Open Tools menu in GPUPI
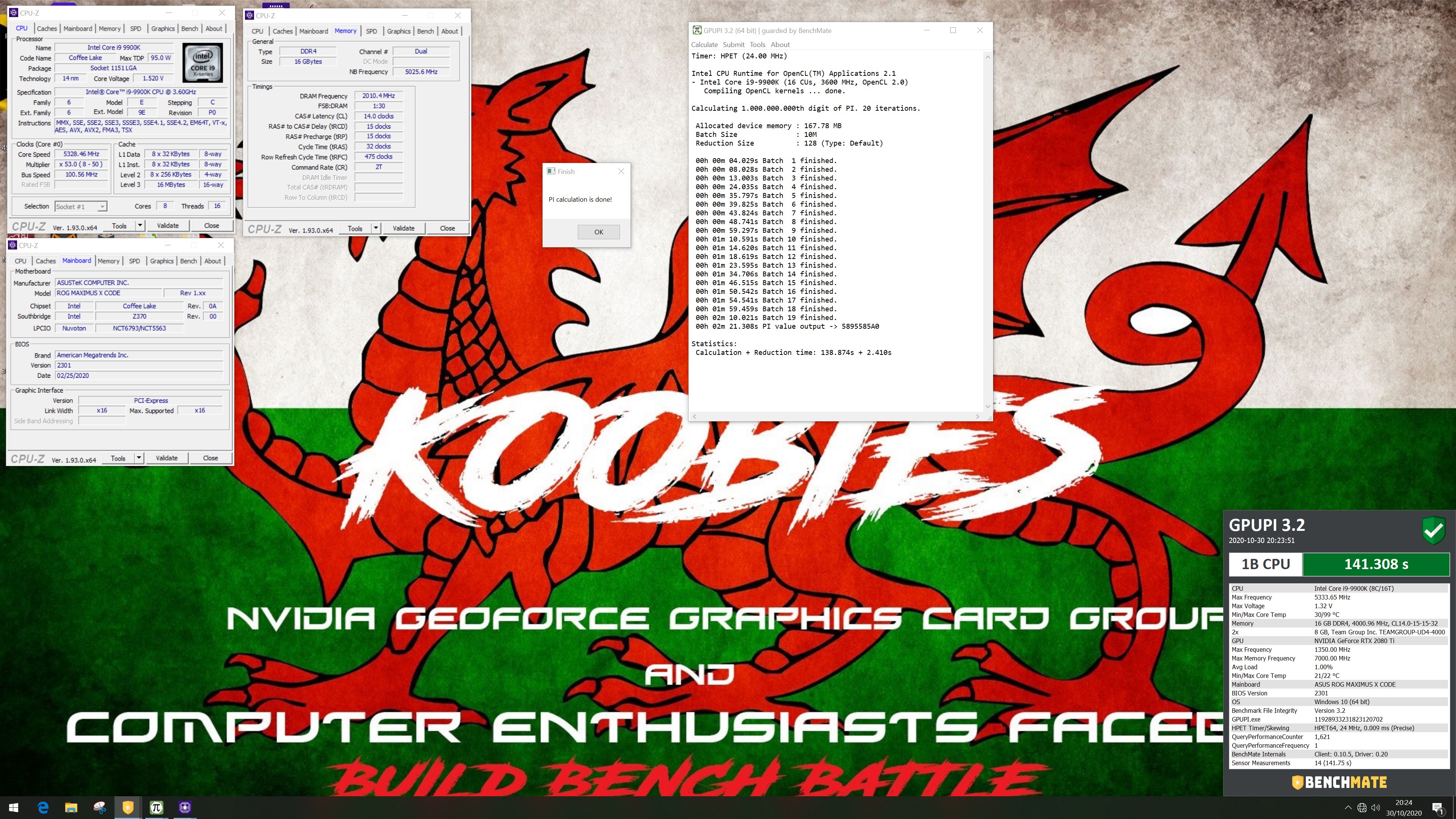The height and width of the screenshot is (819, 1456). point(758,45)
